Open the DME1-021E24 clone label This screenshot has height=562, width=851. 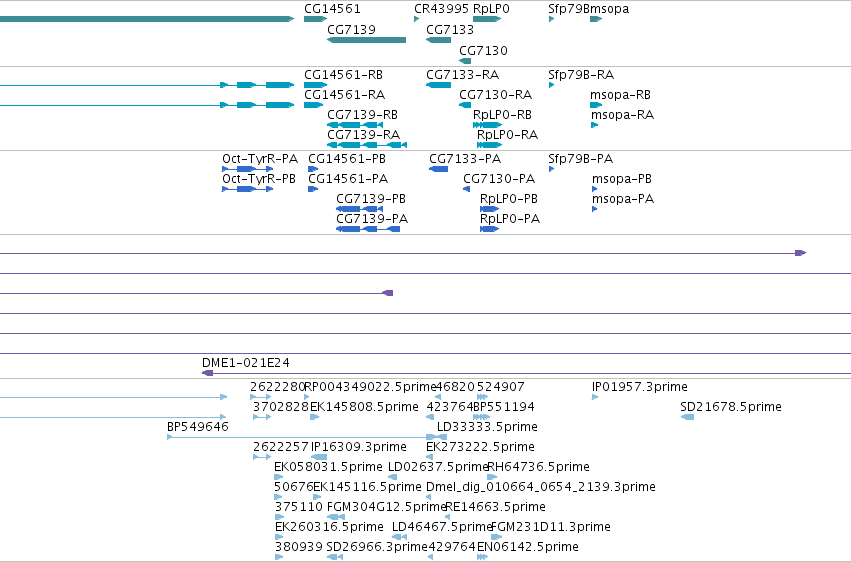coord(245,362)
